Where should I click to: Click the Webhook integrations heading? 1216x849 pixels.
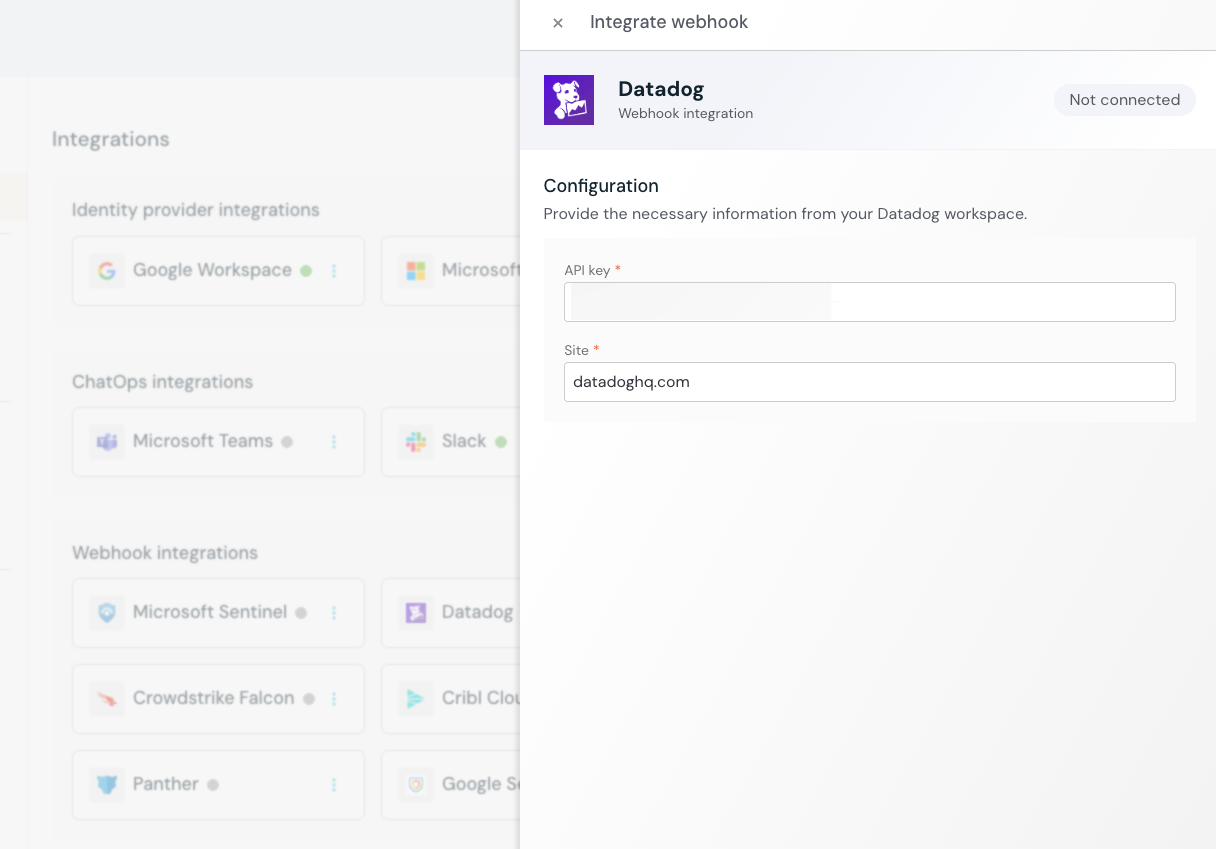pyautogui.click(x=165, y=553)
